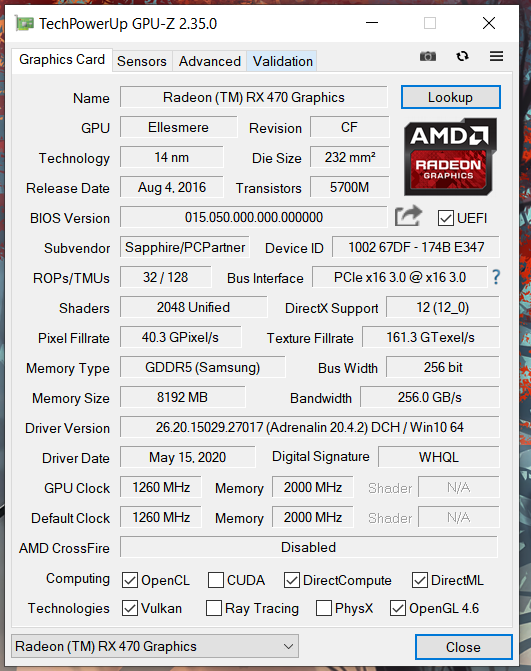Take a screenshot using the camera icon
The height and width of the screenshot is (671, 531).
427,56
